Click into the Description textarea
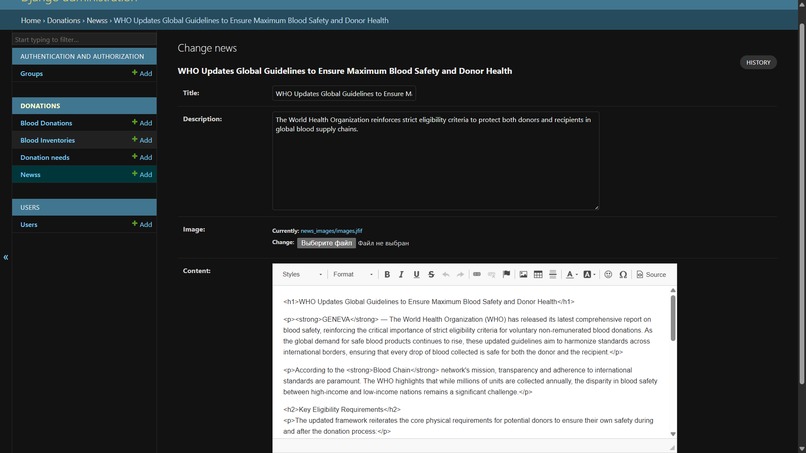The image size is (806, 453). pos(435,160)
